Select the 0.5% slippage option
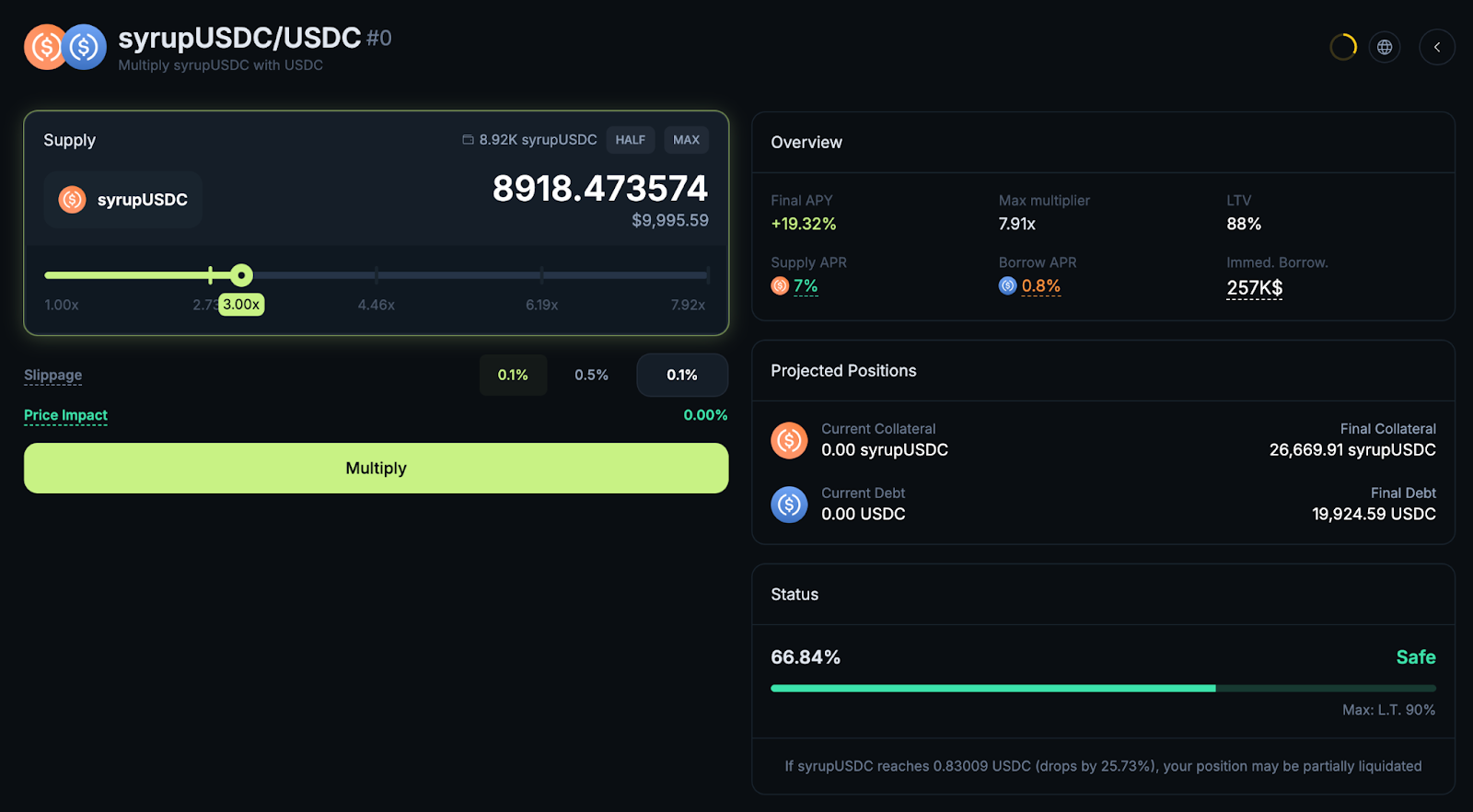 591,375
